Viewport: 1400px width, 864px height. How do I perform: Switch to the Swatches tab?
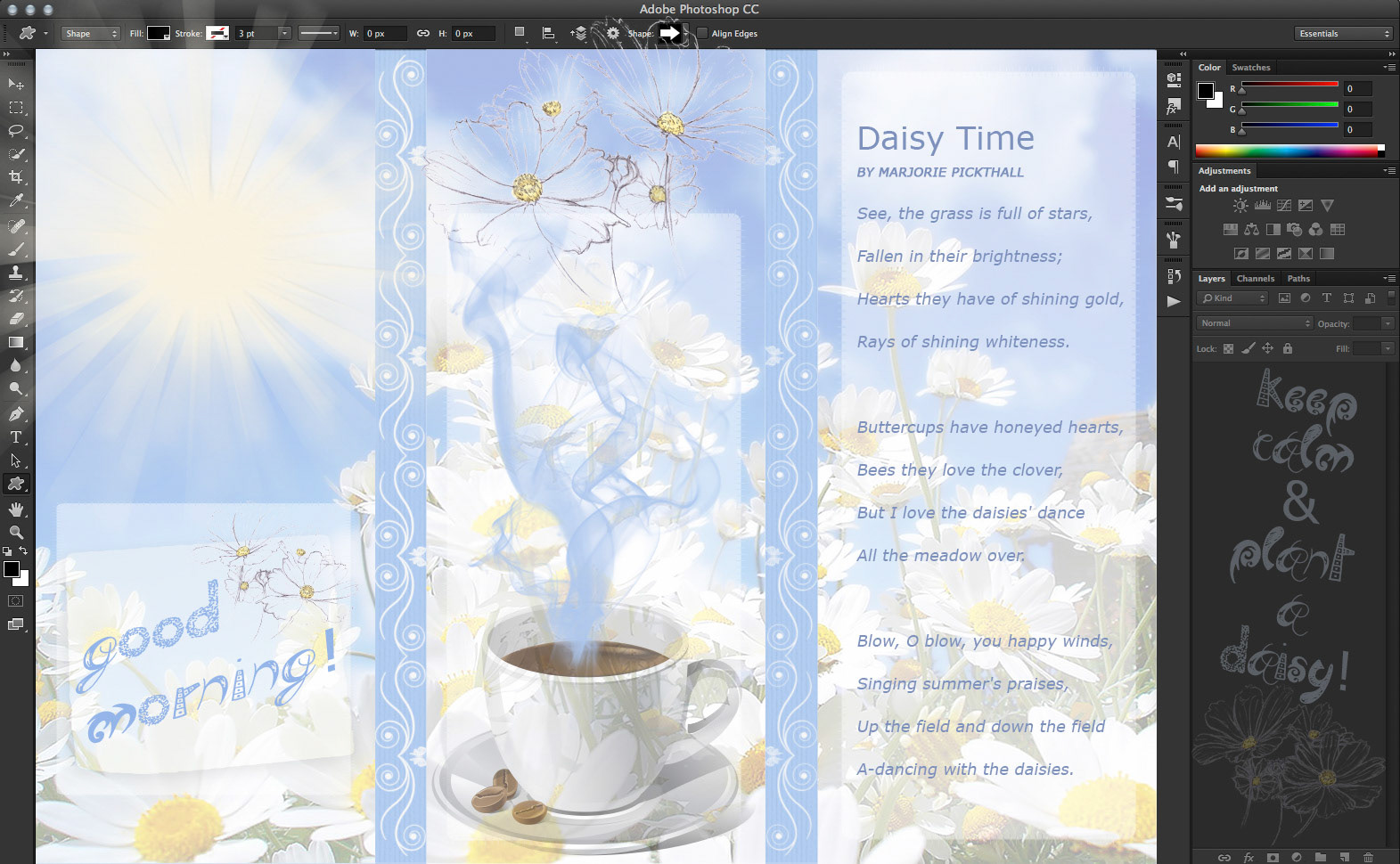coord(1251,68)
